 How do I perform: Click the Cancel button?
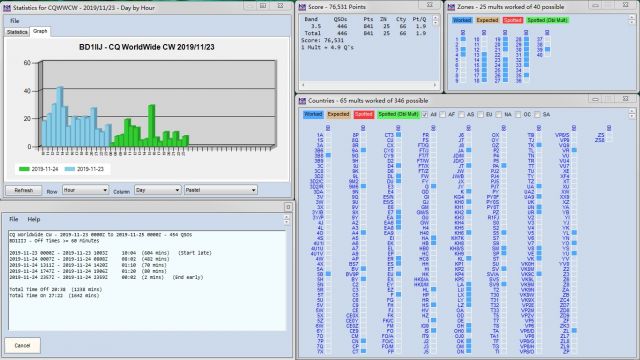tap(22, 345)
